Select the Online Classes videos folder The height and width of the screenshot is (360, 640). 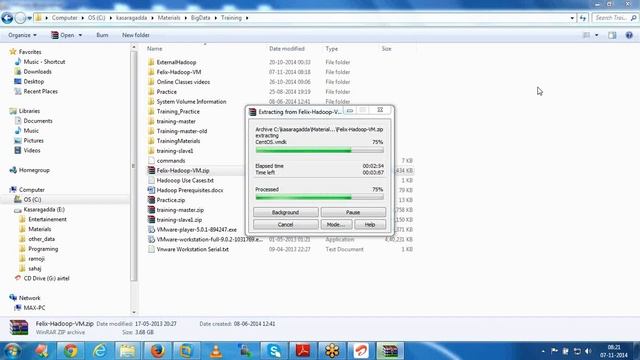pos(183,82)
